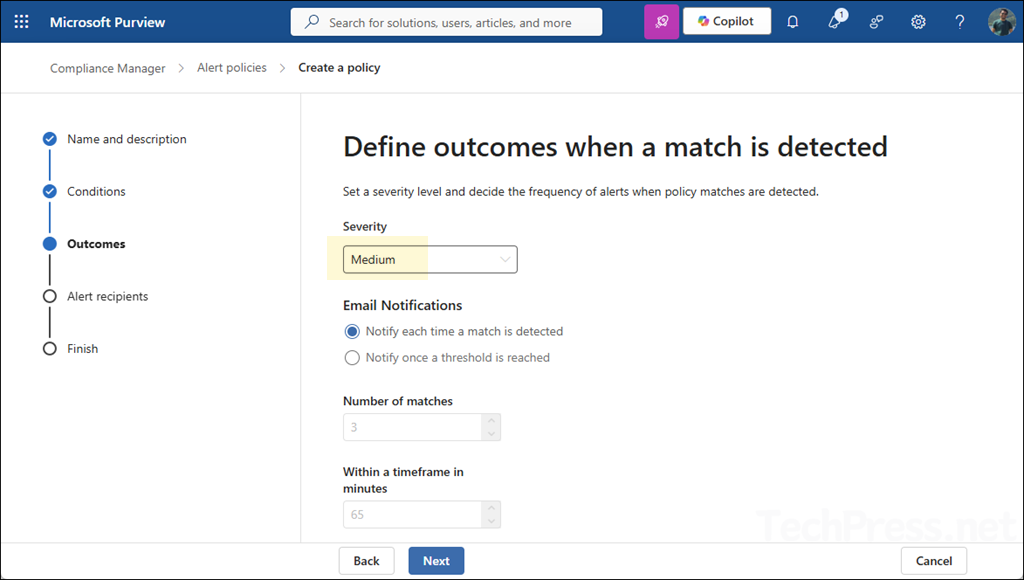The width and height of the screenshot is (1024, 580).
Task: Click the purple rocket icon
Action: [662, 22]
